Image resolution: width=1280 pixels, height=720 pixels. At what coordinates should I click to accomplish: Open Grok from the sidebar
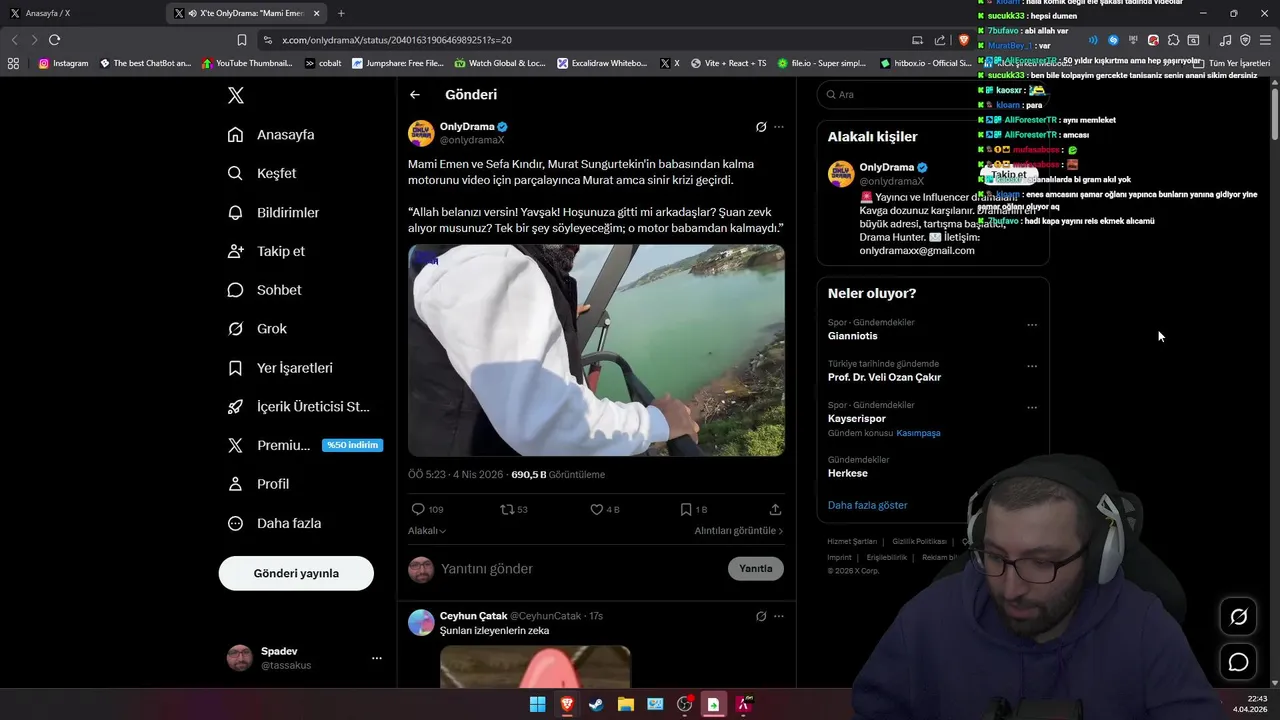pos(257,329)
